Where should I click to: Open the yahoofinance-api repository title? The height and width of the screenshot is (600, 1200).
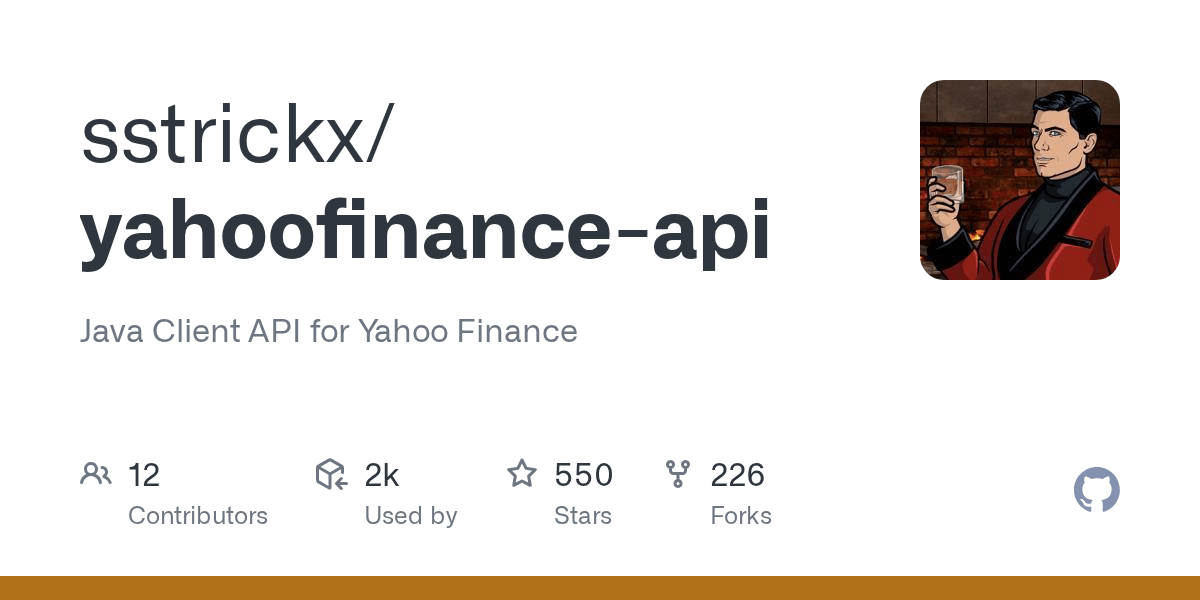426,233
